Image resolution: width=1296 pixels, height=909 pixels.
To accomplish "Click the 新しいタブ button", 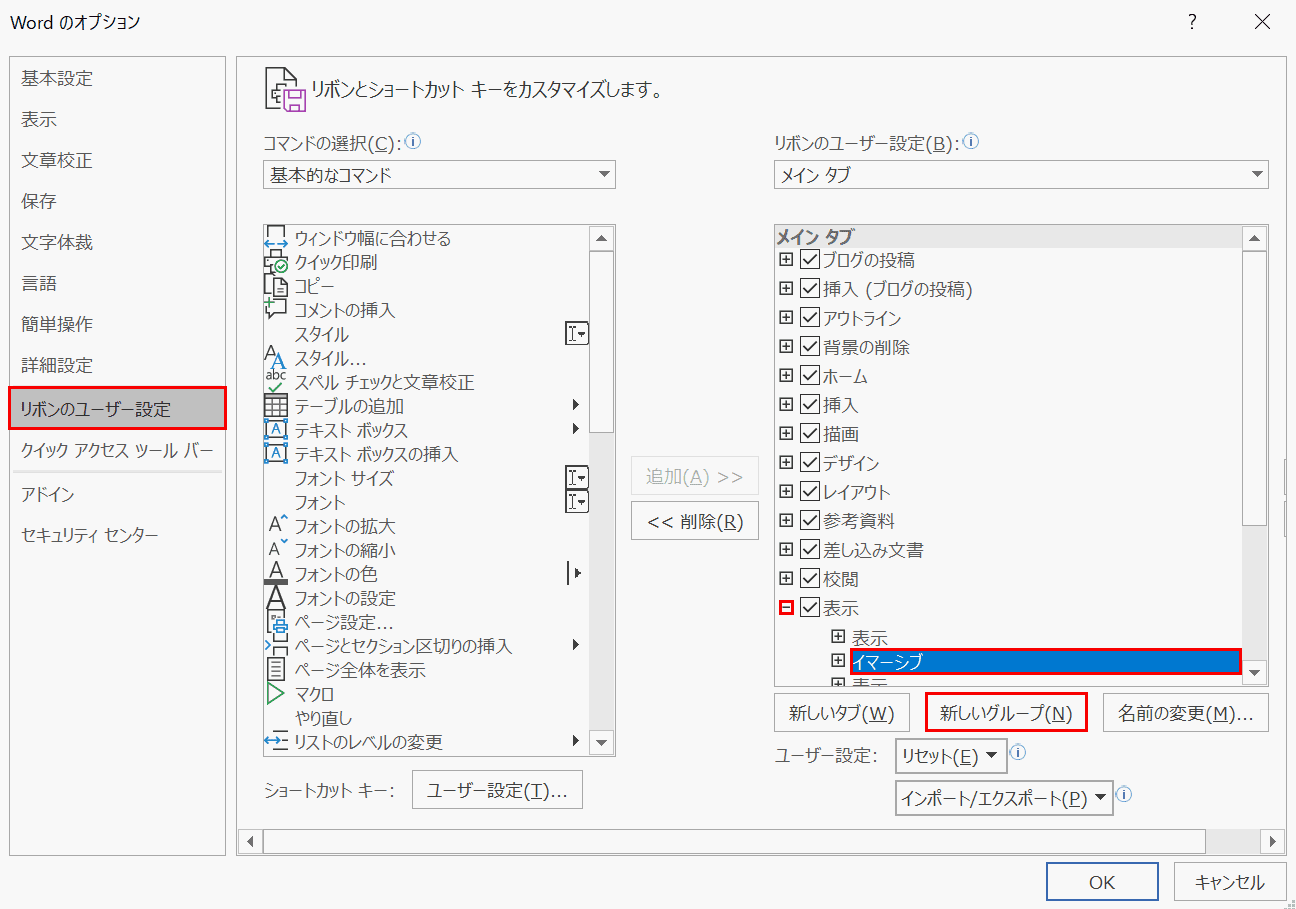I will click(x=841, y=713).
